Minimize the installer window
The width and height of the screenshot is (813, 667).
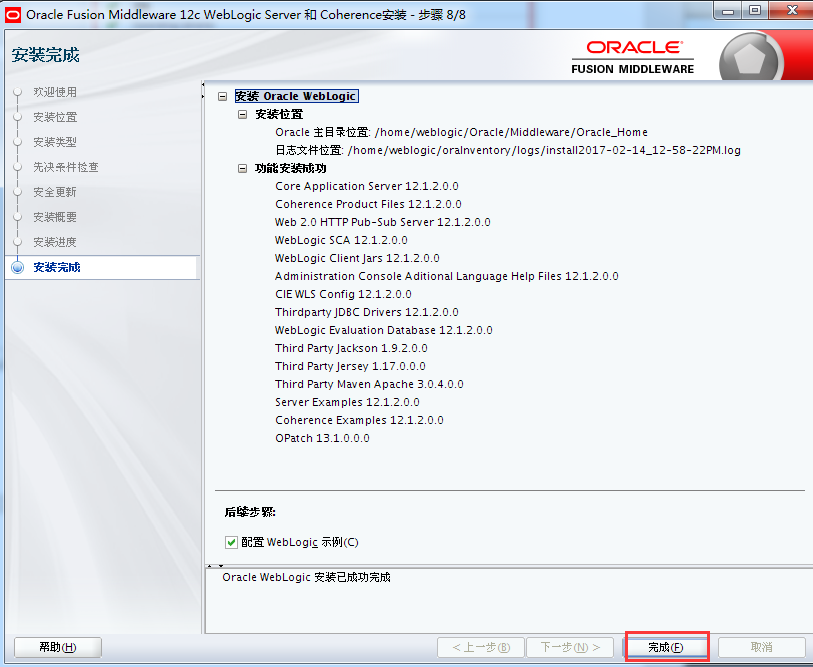pyautogui.click(x=728, y=10)
